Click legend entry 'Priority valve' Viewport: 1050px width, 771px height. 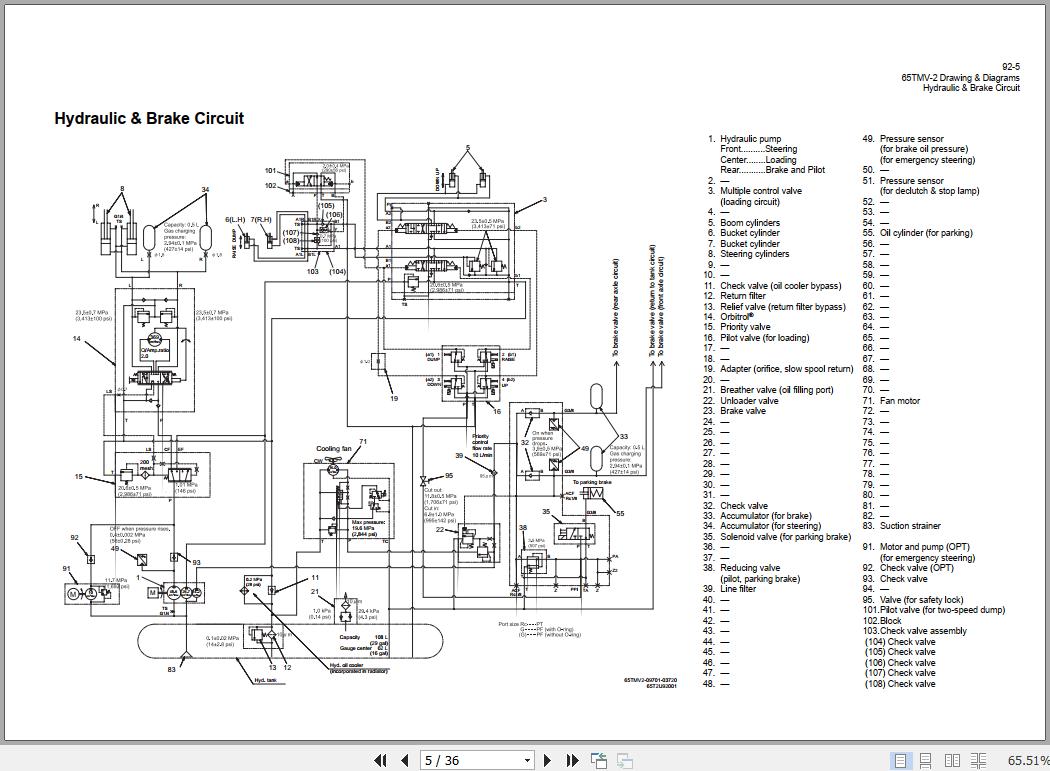745,326
